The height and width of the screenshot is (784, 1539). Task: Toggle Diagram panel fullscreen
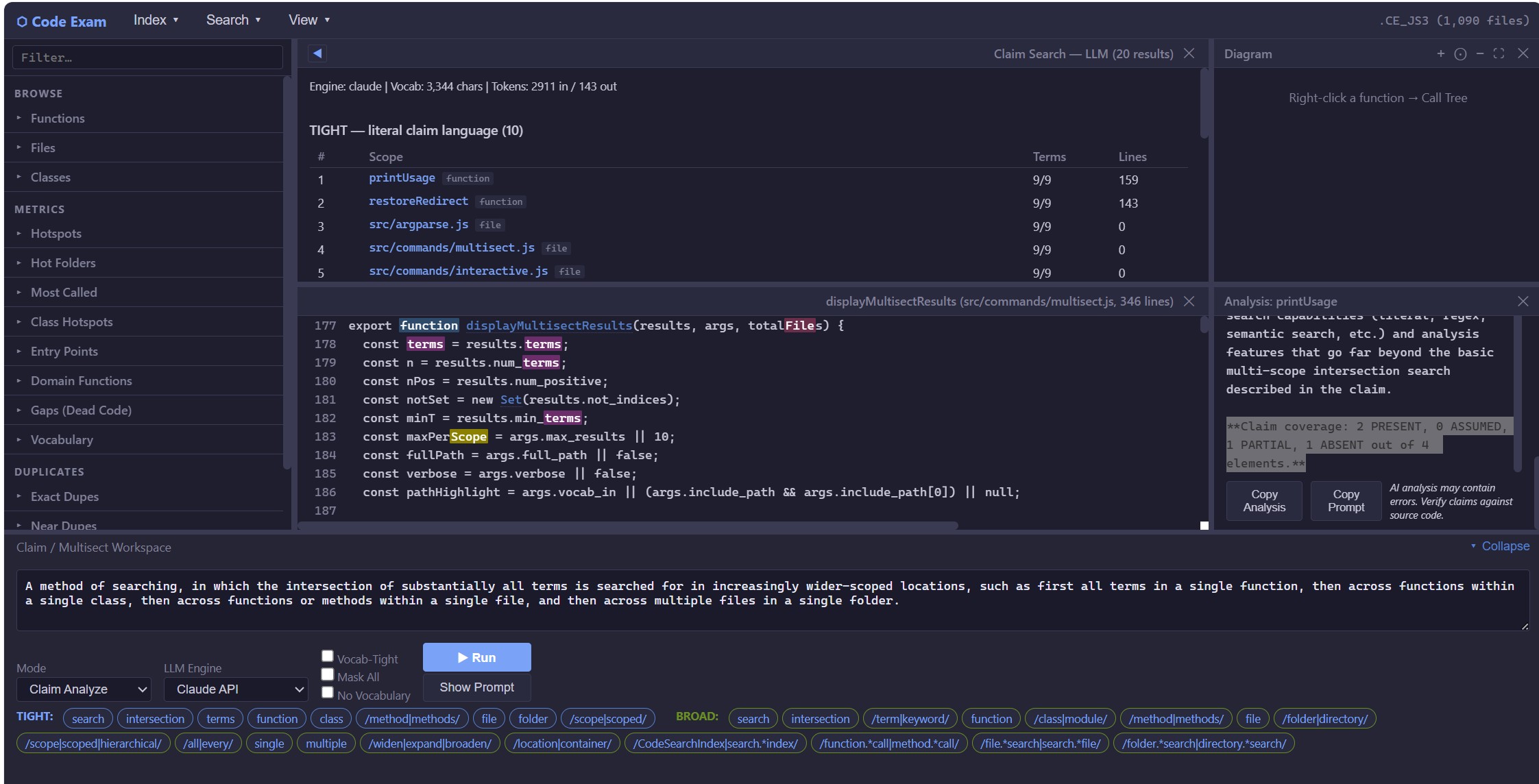pos(1499,53)
